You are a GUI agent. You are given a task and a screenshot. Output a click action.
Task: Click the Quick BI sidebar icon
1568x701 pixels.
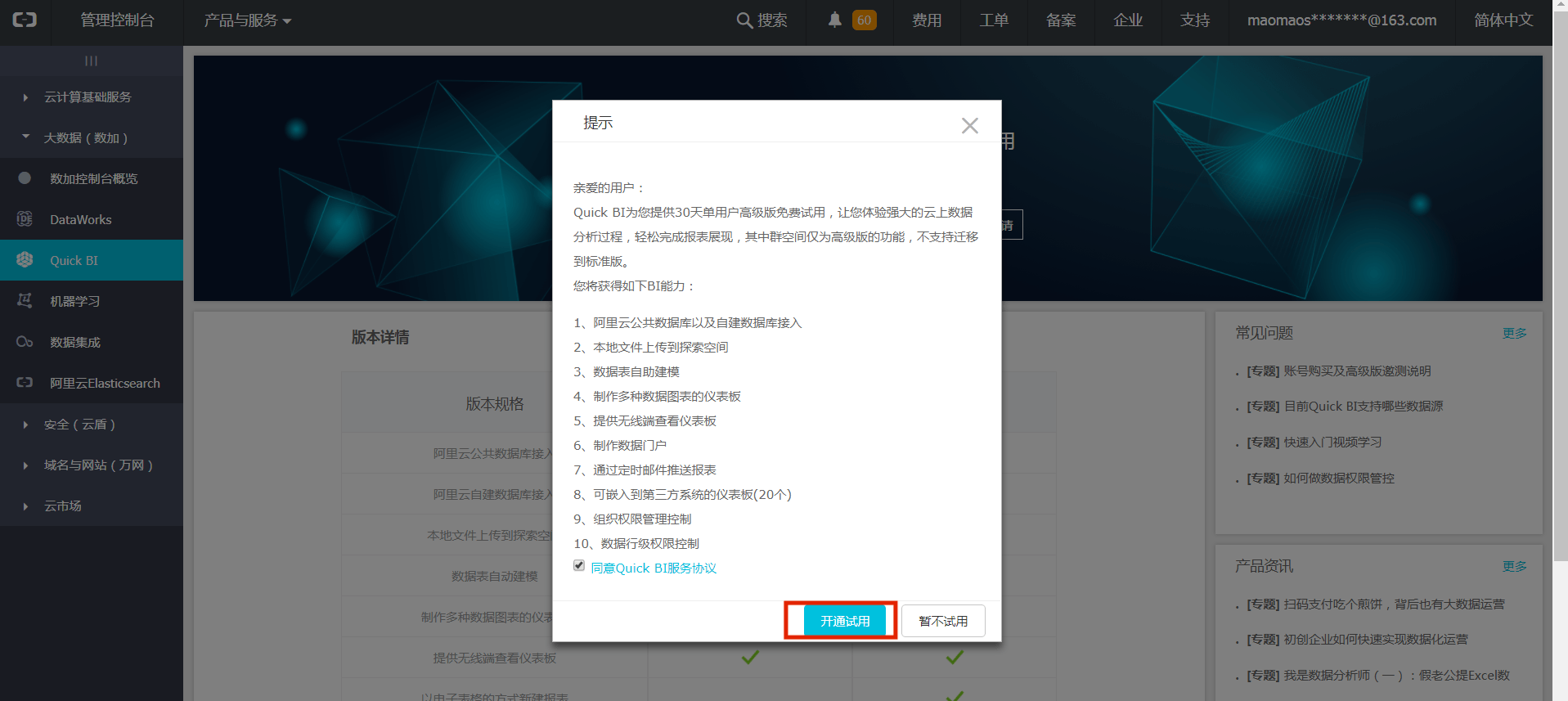[x=25, y=260]
